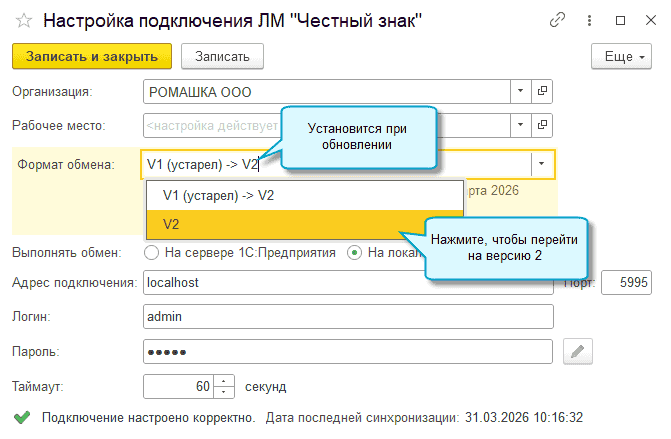Click Записать и закрыть button
The height and width of the screenshot is (439, 671).
tap(92, 56)
